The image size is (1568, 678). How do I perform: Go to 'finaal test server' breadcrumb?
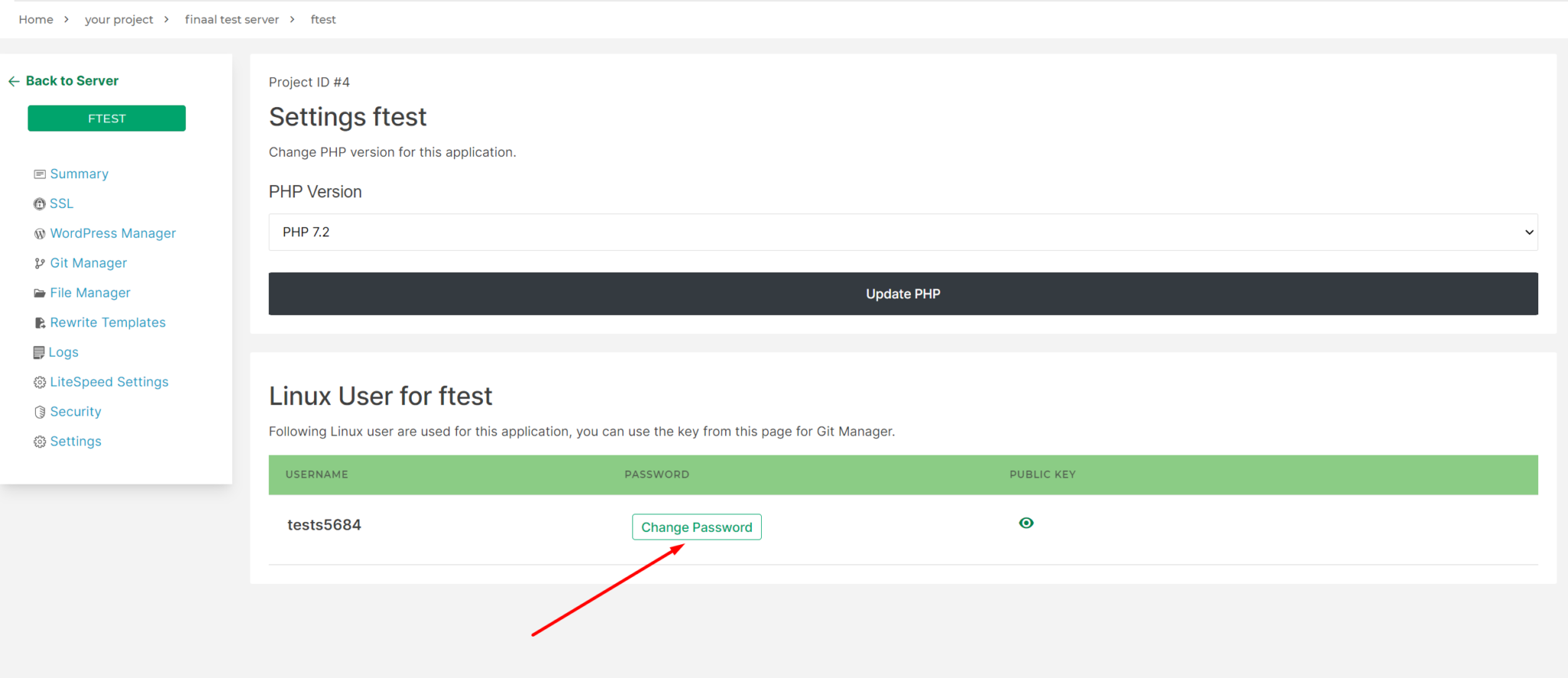click(231, 20)
